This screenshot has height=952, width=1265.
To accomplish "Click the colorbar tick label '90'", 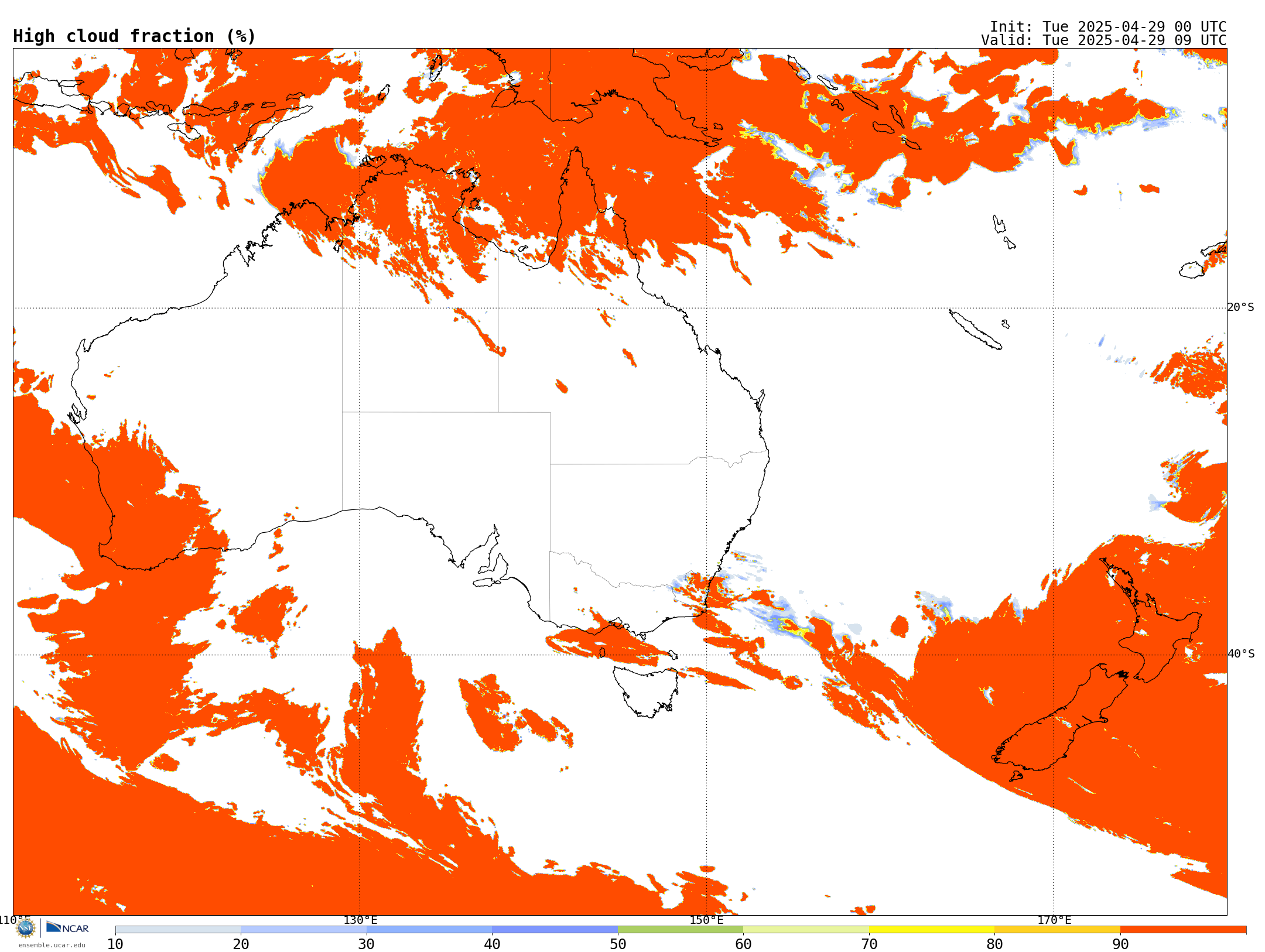I will coord(1120,944).
